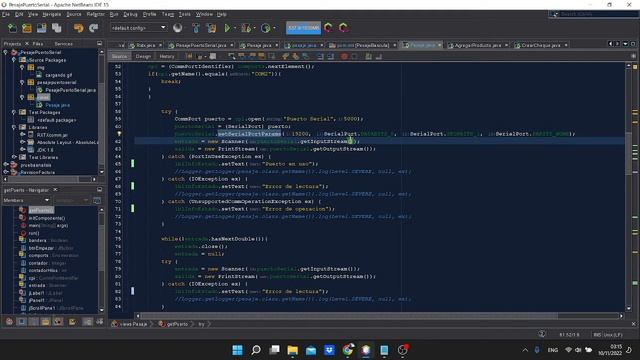Click the Undo arrow icon
The width and height of the screenshot is (640, 360).
coord(78,28)
